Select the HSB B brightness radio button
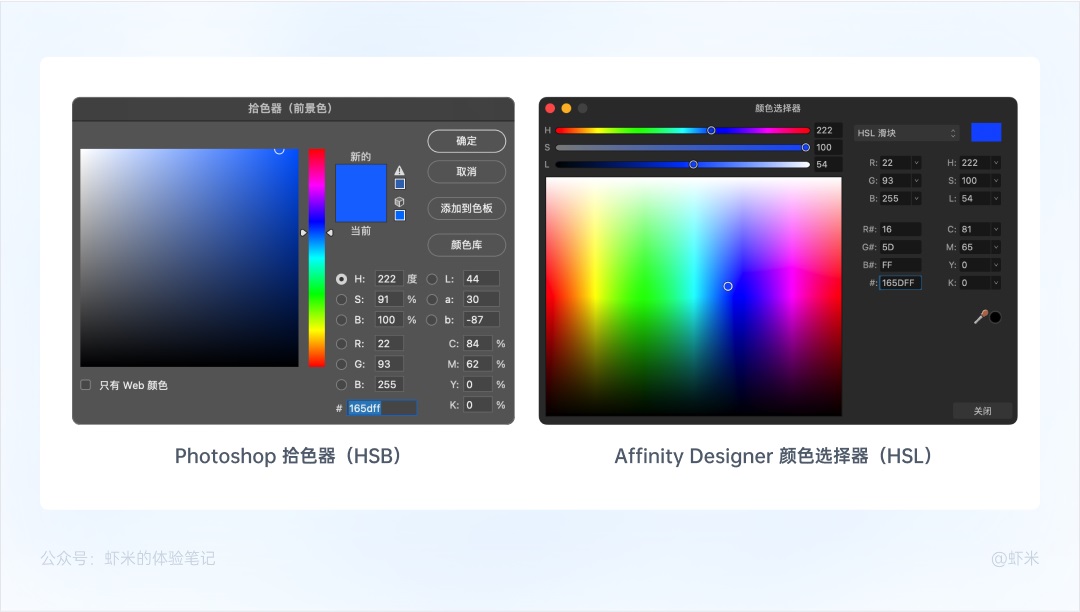This screenshot has width=1080, height=612. 342,320
